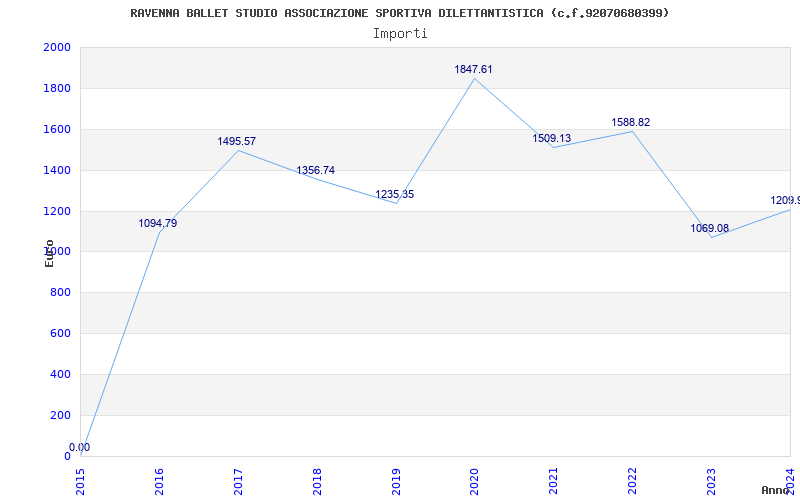
Task: Click the Importi chart subtitle
Action: 400,34
